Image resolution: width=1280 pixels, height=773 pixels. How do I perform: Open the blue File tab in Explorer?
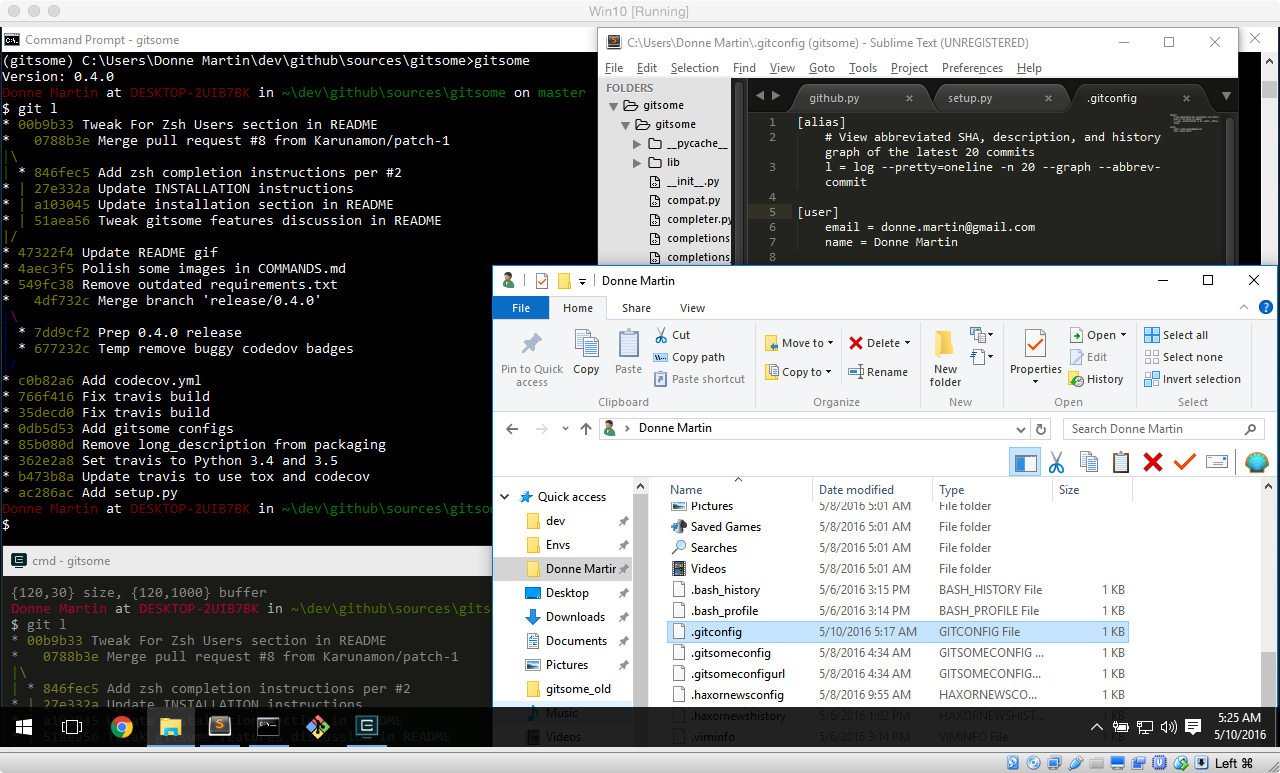pos(521,308)
